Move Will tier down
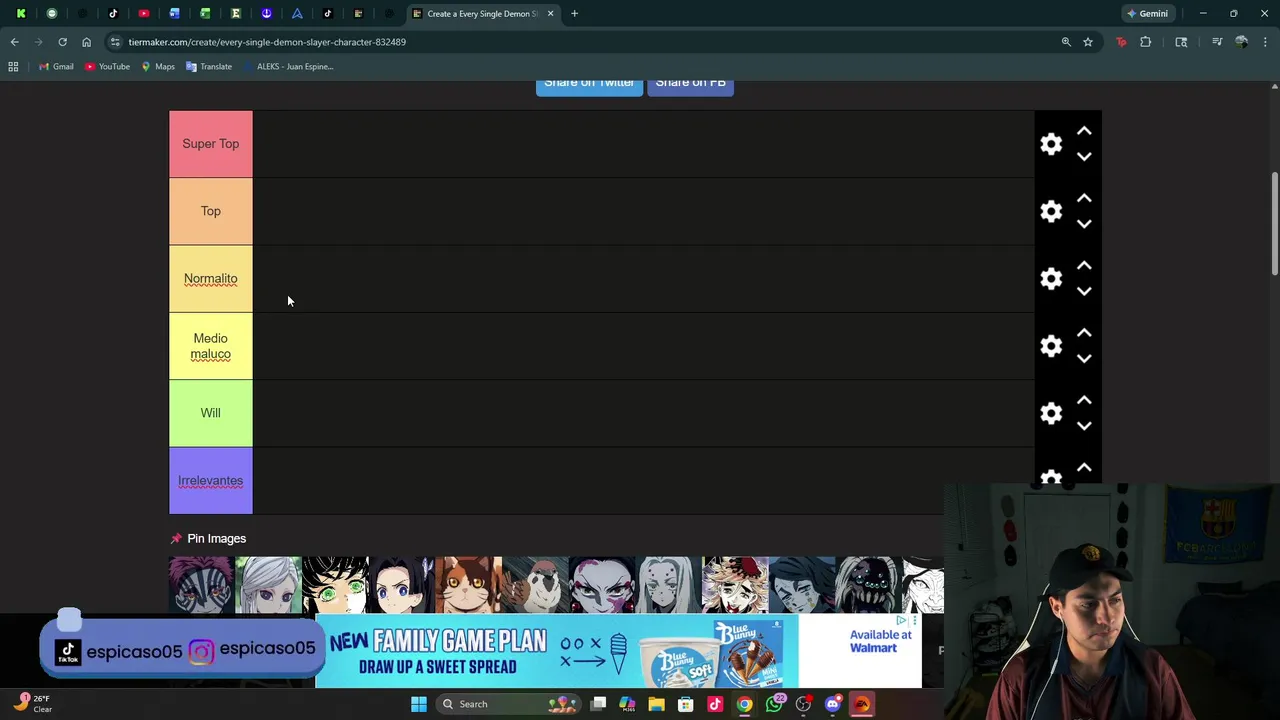The image size is (1280, 720). pos(1084,426)
